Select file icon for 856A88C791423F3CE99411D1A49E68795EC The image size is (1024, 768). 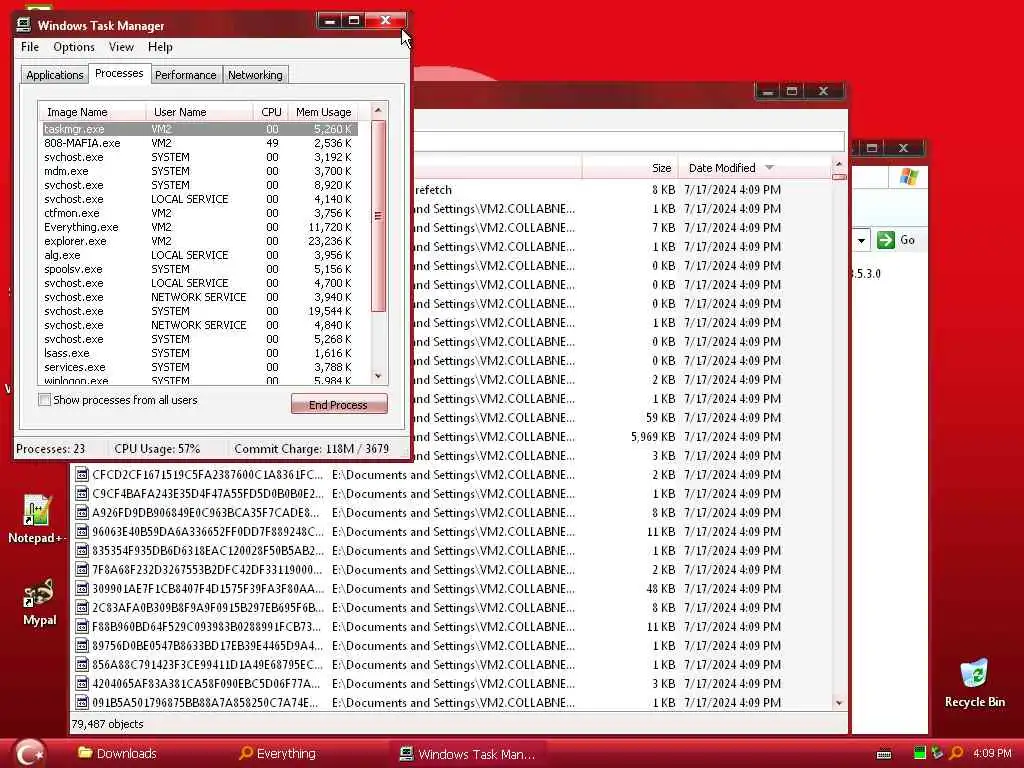click(82, 664)
